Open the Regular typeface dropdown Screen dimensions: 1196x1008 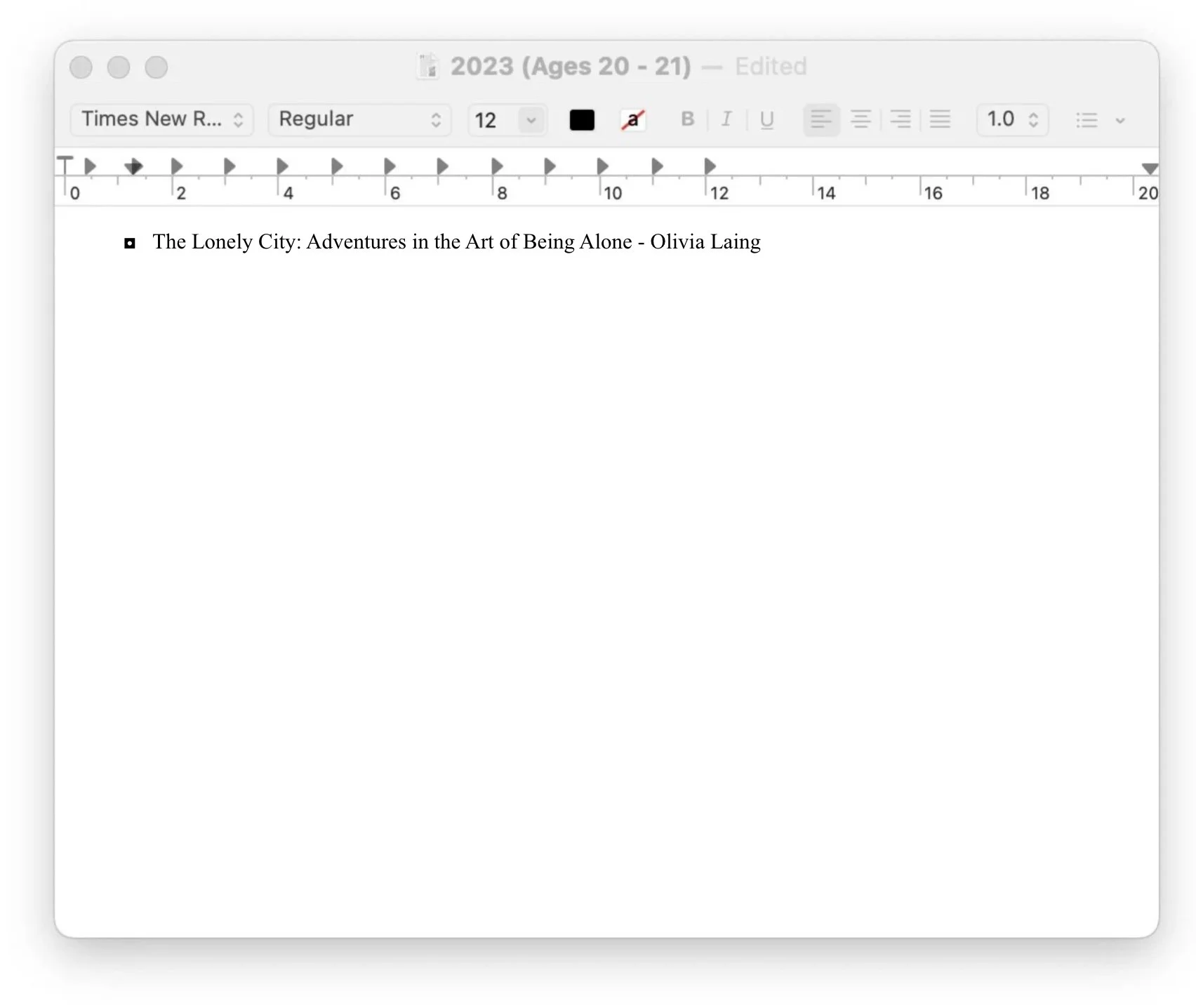359,119
